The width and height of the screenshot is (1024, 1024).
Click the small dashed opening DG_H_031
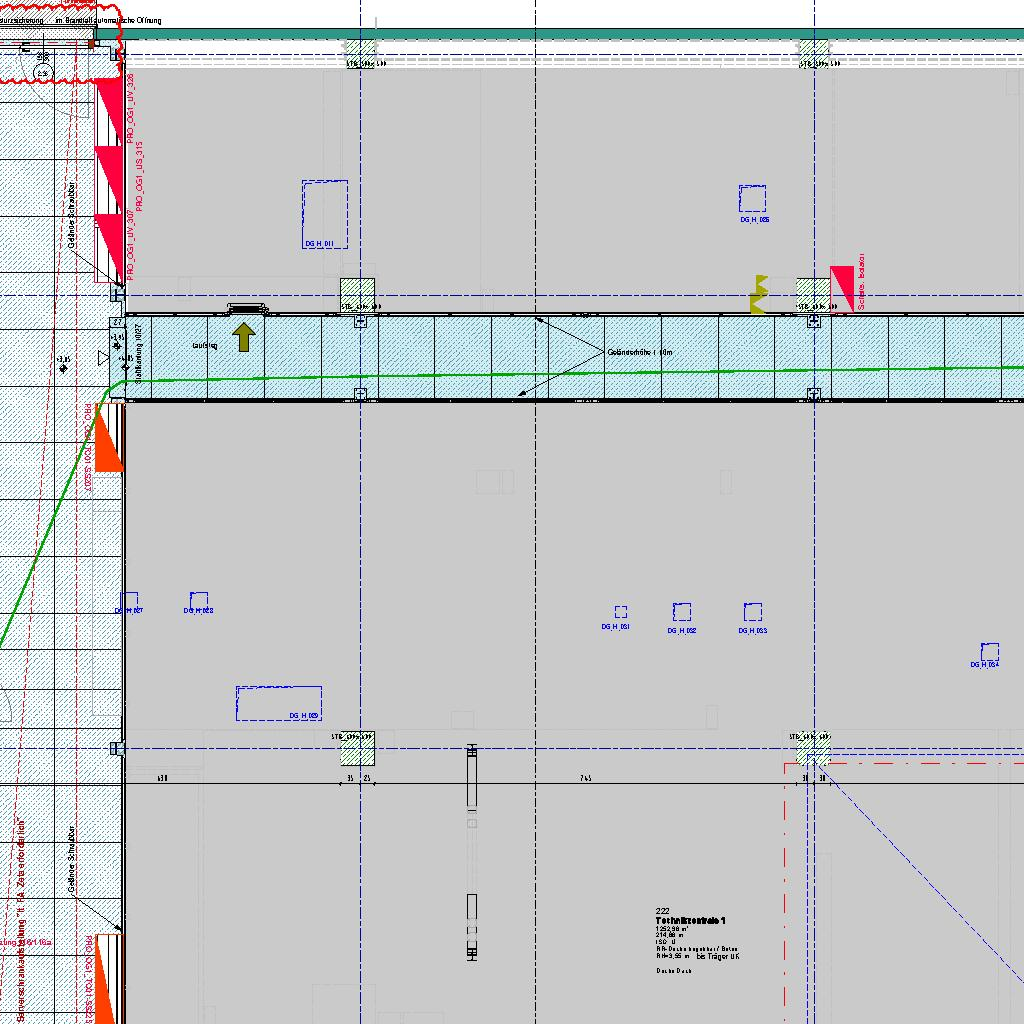[620, 612]
